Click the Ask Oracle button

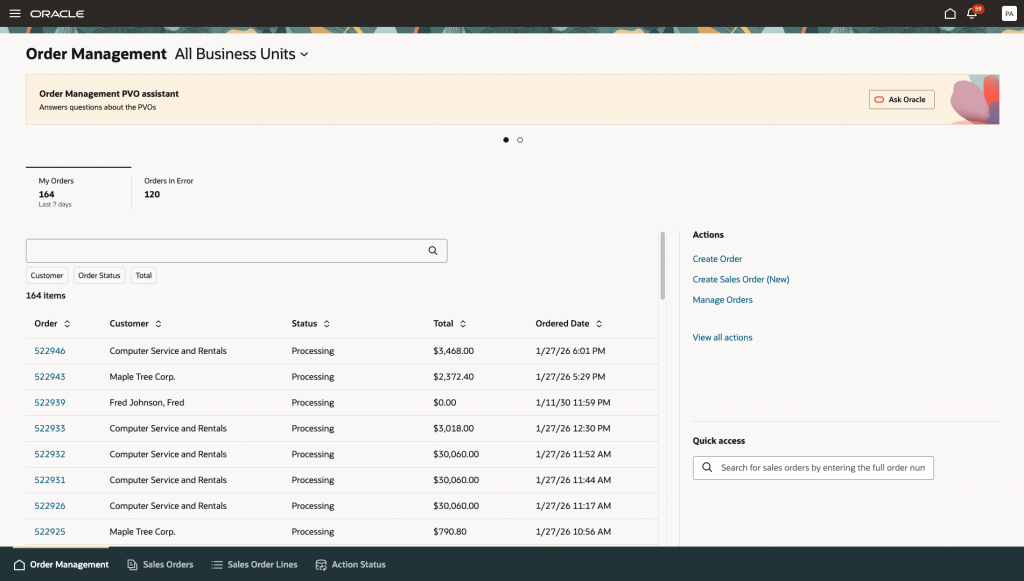click(x=901, y=99)
